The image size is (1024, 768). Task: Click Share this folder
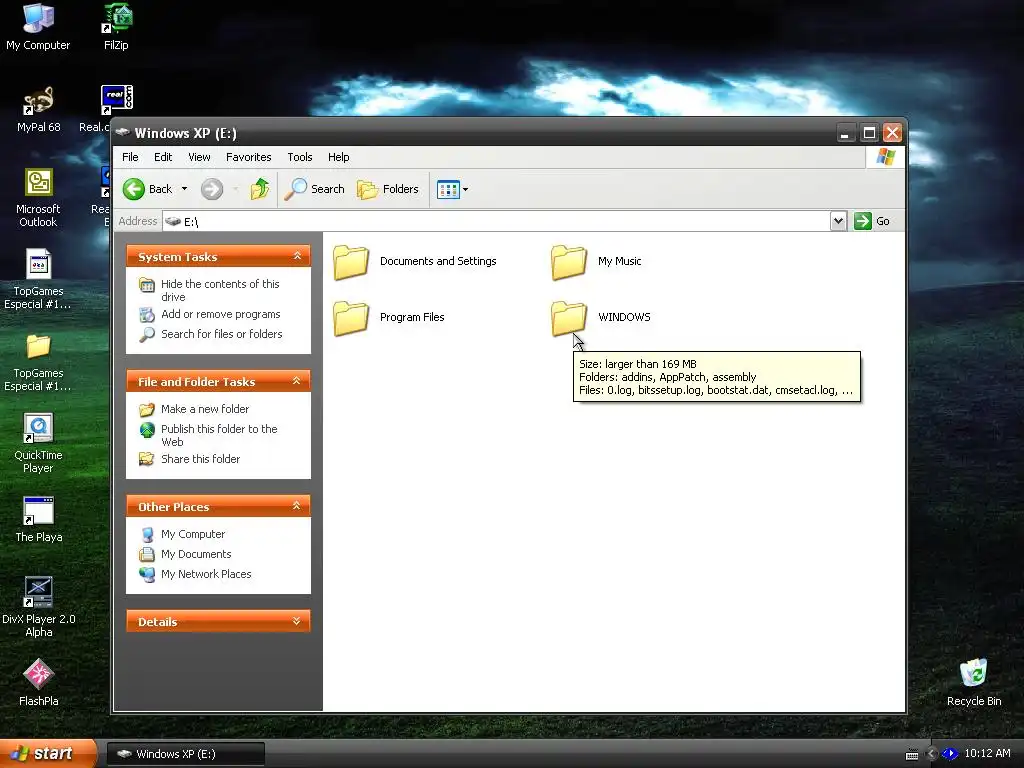click(x=200, y=459)
